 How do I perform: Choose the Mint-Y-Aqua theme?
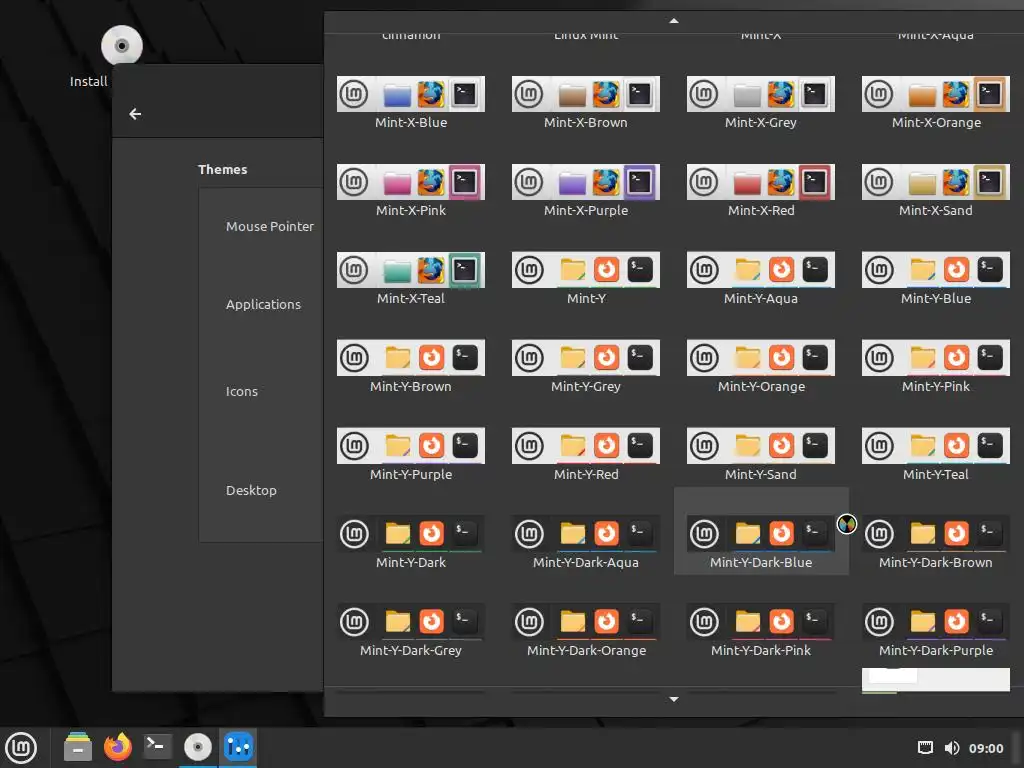[x=761, y=270]
